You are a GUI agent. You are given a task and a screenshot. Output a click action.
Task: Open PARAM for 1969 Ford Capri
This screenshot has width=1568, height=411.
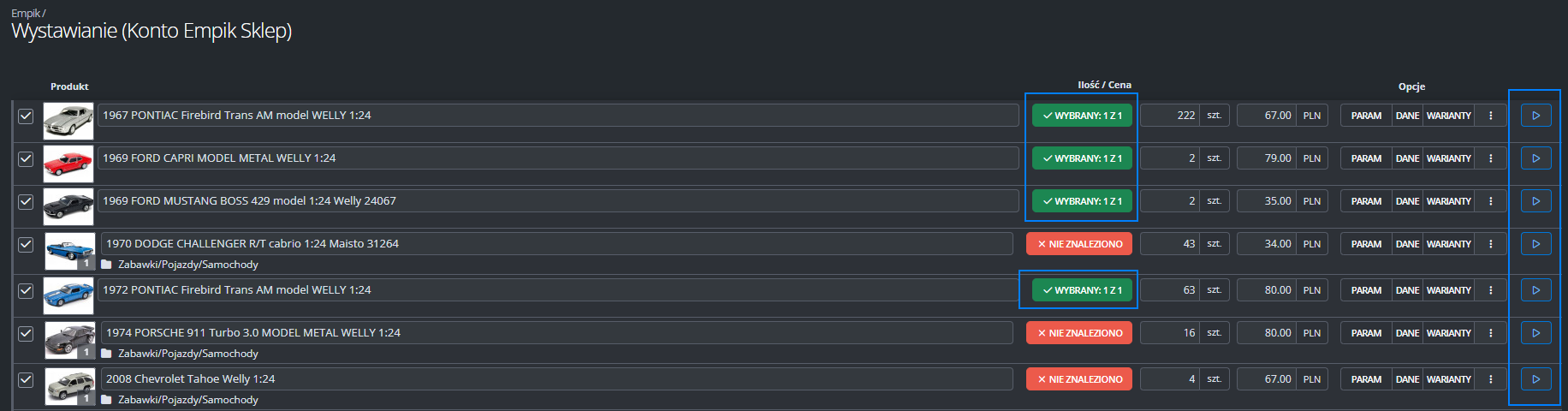(1366, 158)
